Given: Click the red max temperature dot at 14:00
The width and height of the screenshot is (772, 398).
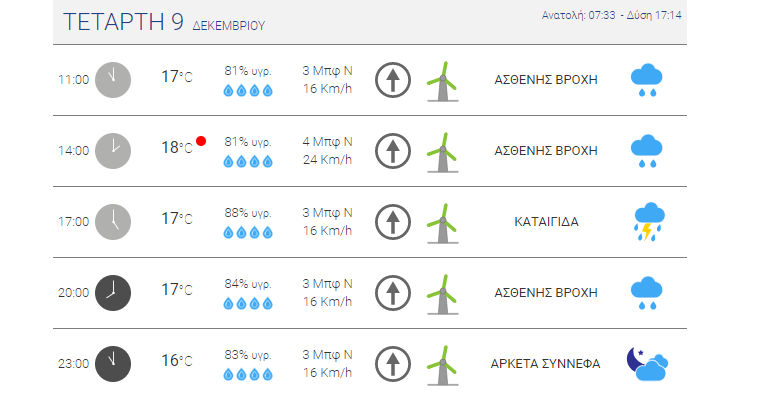Looking at the screenshot, I should [x=201, y=141].
